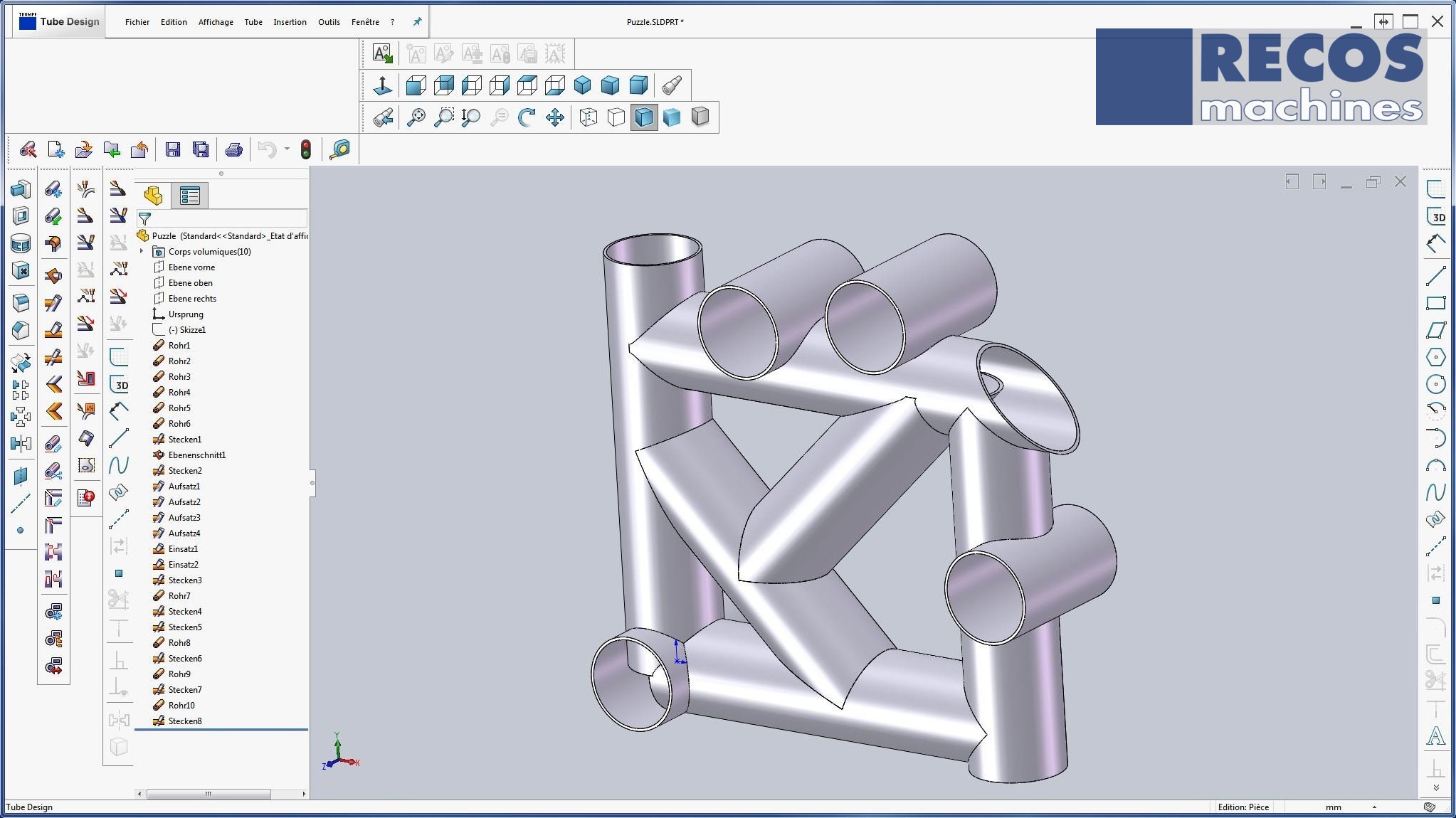Select the Zoom to Area tool
This screenshot has height=818, width=1456.
444,117
